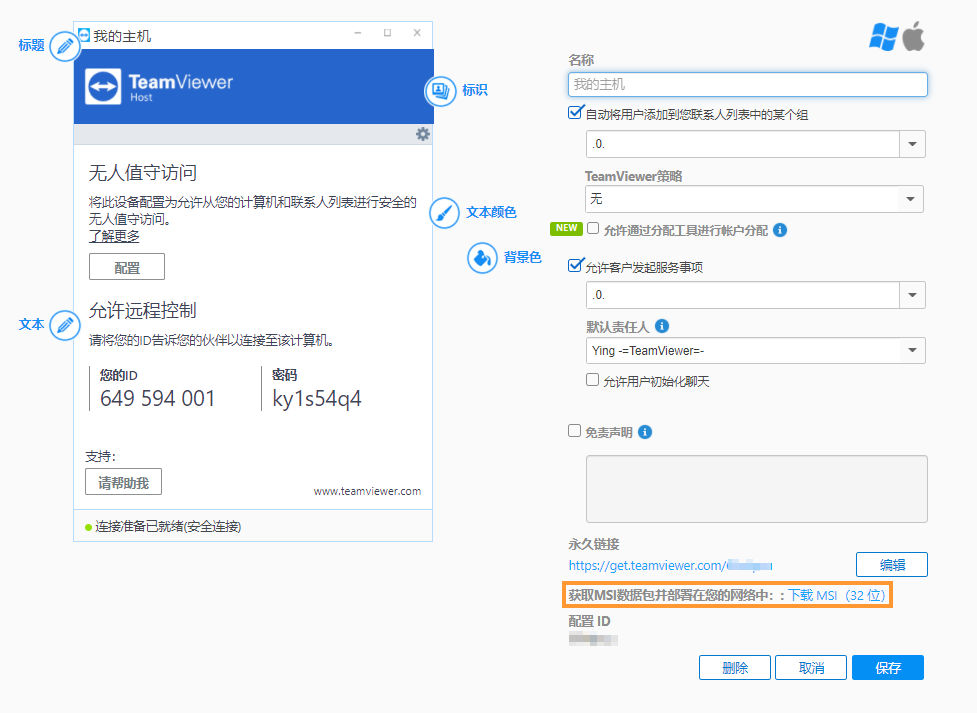Screen dimensions: 977x713
Task: Click the 名称 name input field
Action: click(748, 84)
